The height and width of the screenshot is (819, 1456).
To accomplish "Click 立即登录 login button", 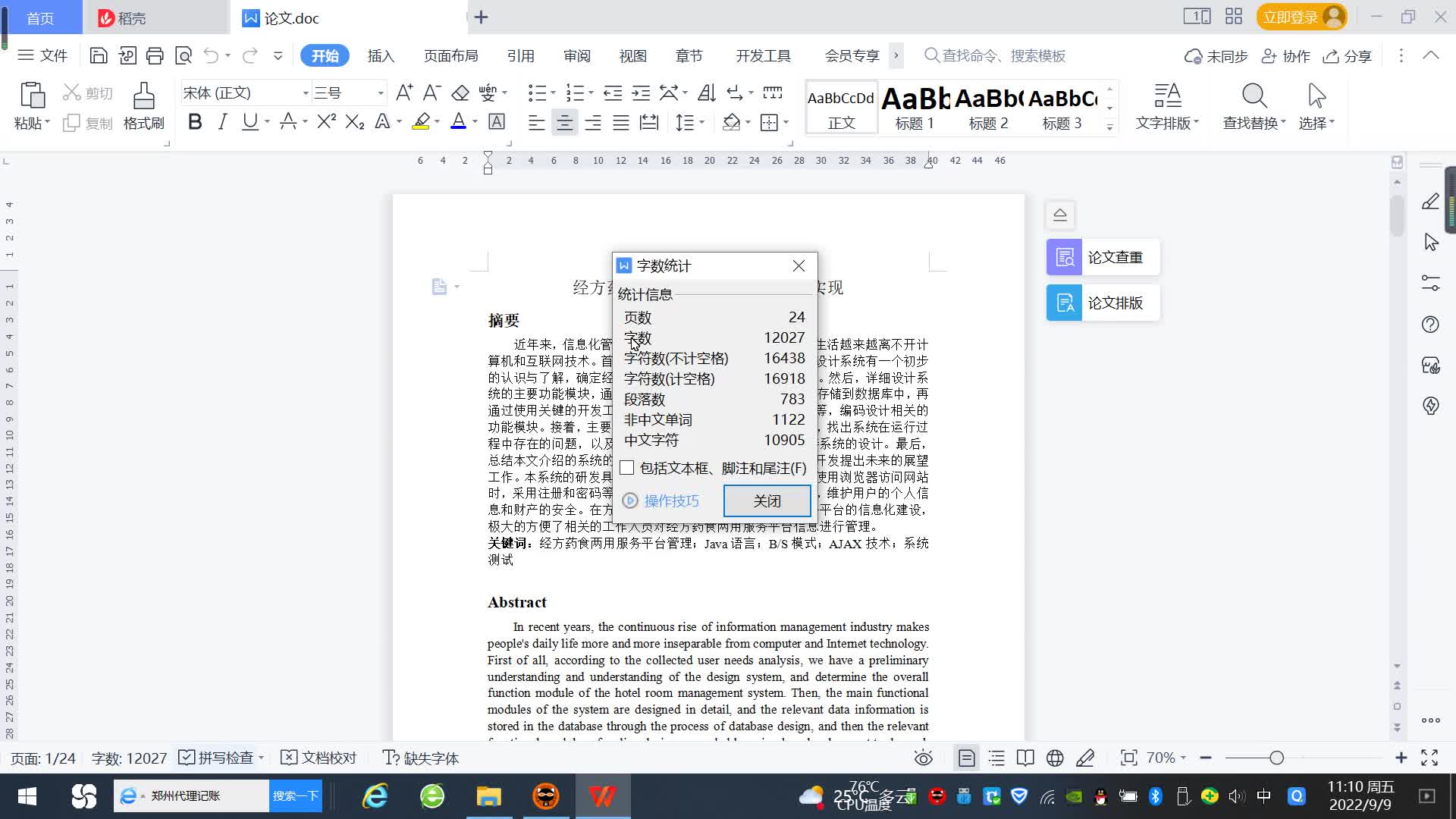I will click(x=1301, y=17).
